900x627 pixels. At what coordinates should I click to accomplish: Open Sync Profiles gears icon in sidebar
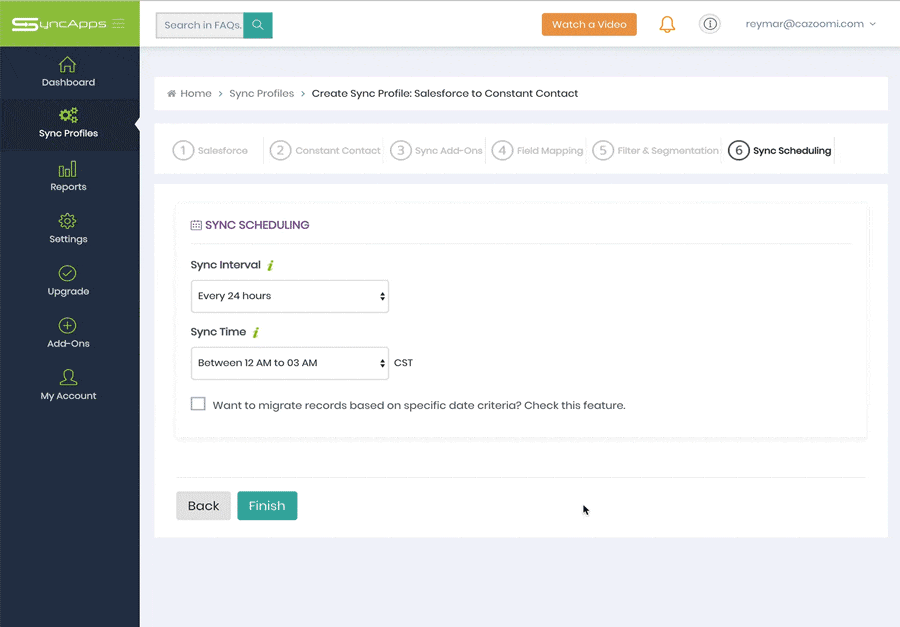coord(68,115)
